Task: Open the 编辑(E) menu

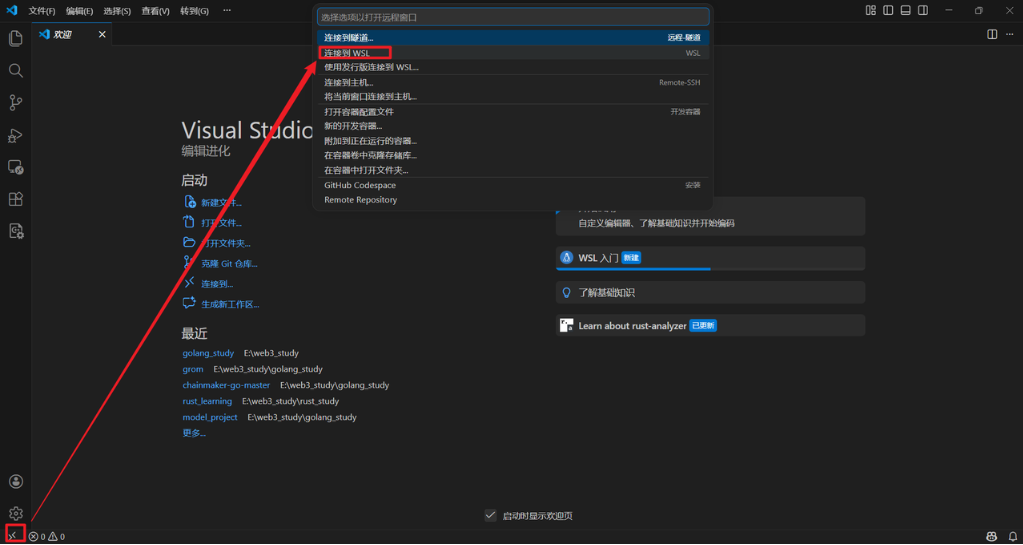Action: [80, 11]
